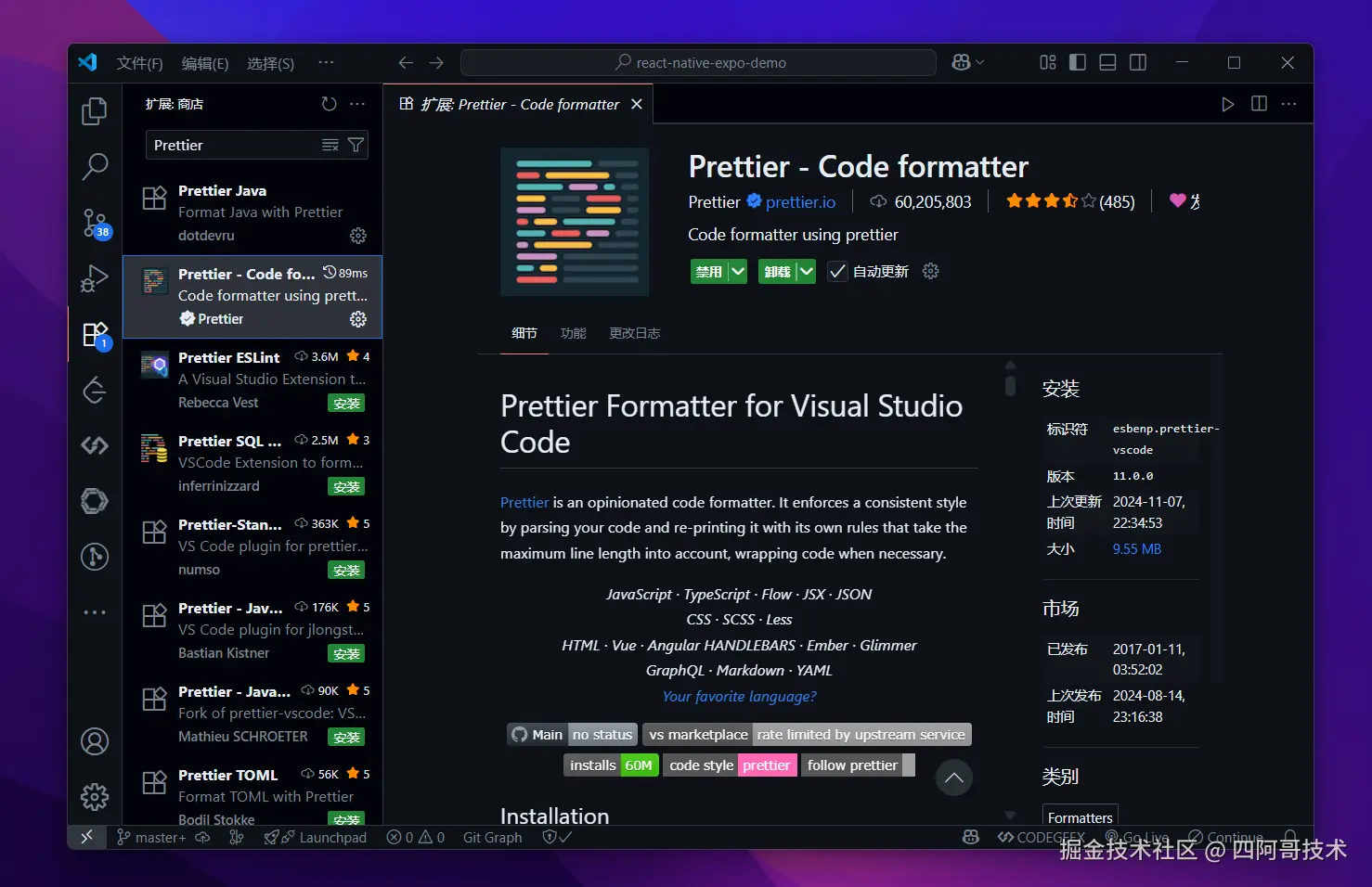Expand the 禁用 dropdown arrow

738,272
